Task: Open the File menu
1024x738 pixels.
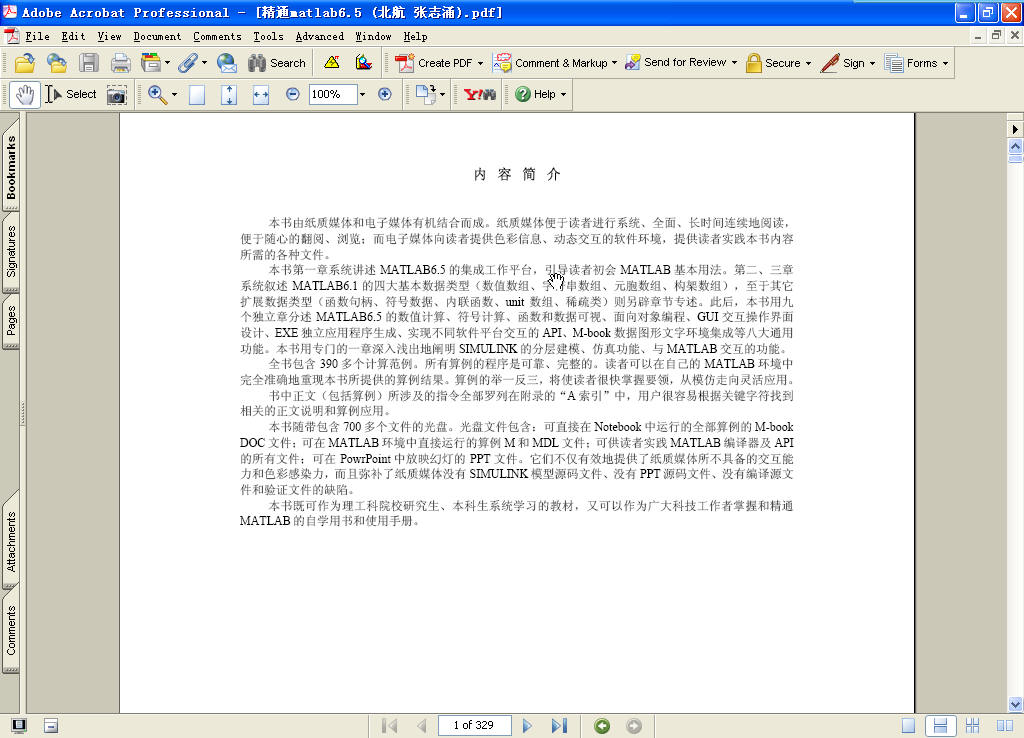Action: click(37, 37)
